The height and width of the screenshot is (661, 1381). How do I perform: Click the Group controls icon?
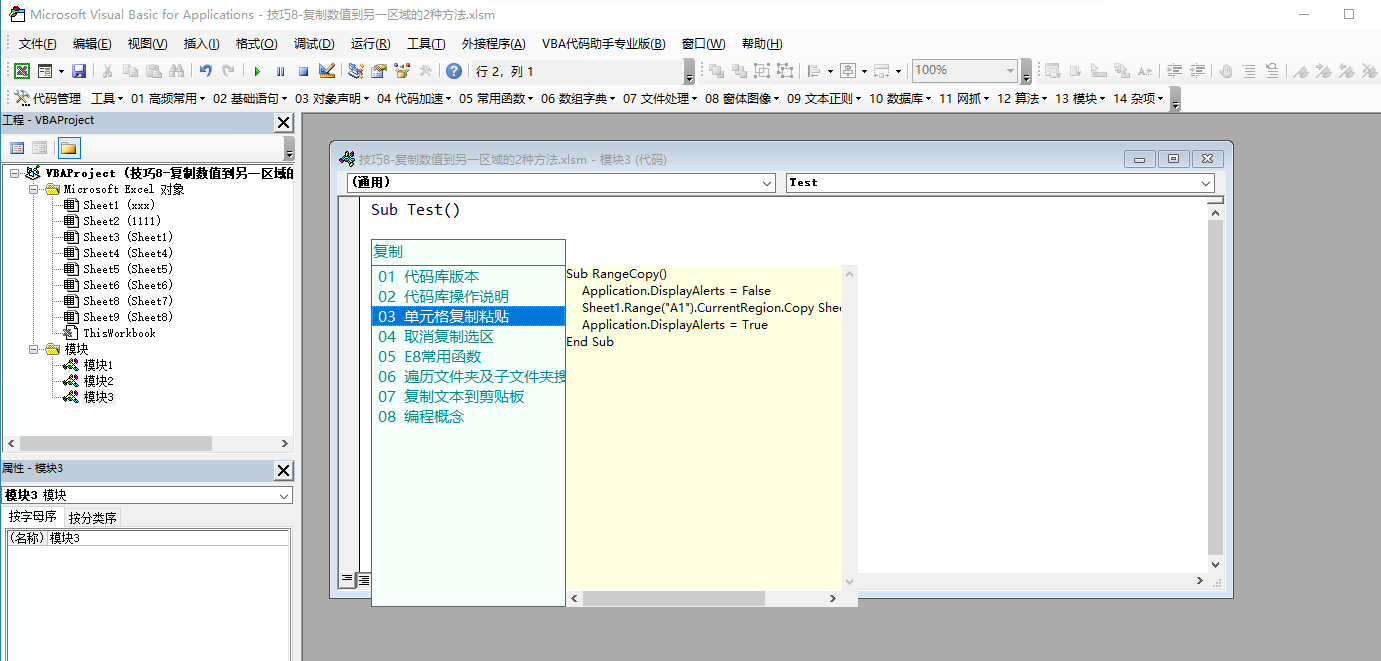(762, 71)
